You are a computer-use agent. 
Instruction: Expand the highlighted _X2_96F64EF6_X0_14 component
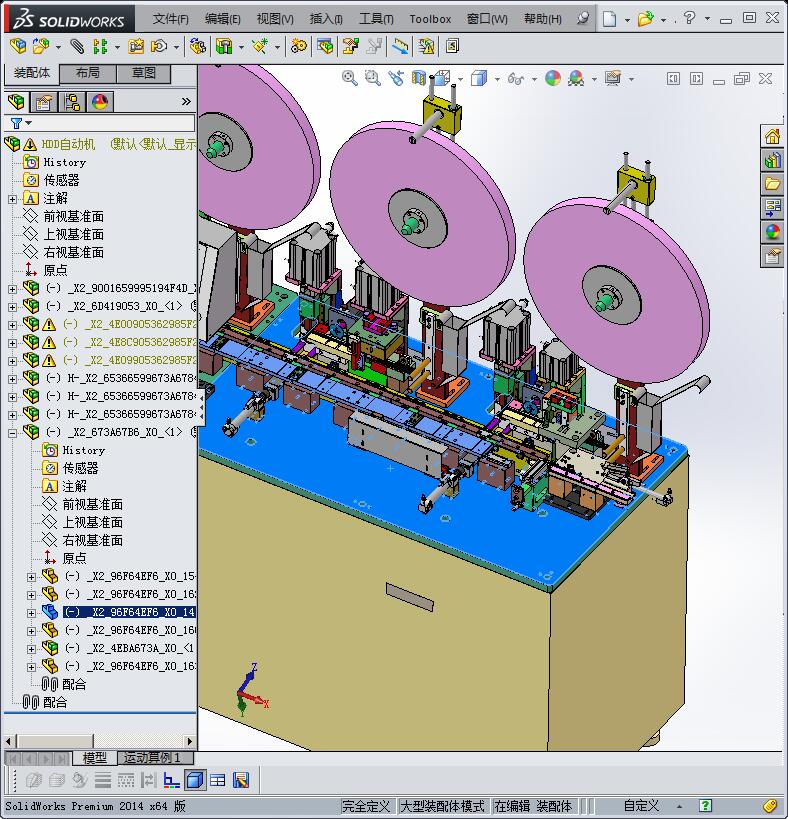(x=31, y=613)
